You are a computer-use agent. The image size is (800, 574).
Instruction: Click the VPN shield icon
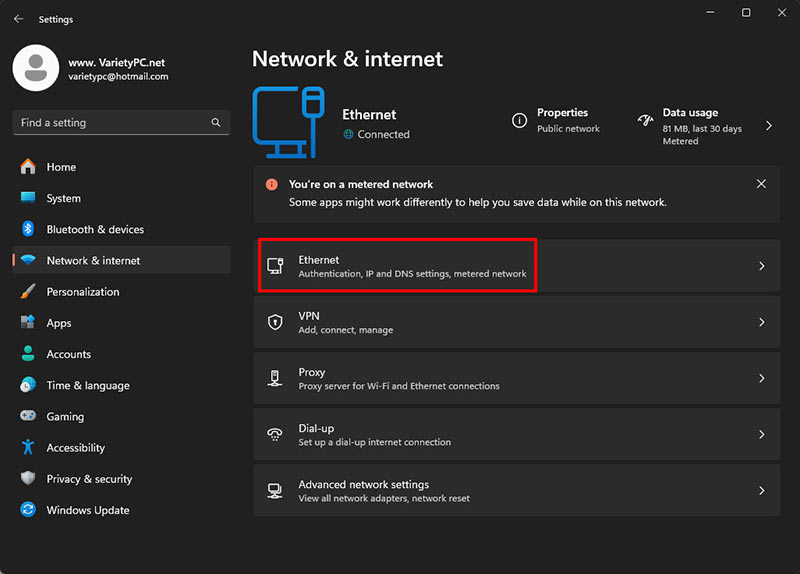(x=275, y=322)
